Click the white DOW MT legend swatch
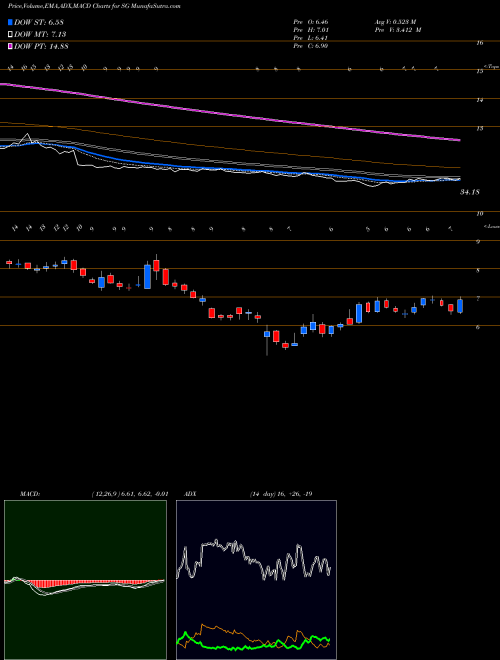The height and width of the screenshot is (660, 500). (x=10, y=34)
